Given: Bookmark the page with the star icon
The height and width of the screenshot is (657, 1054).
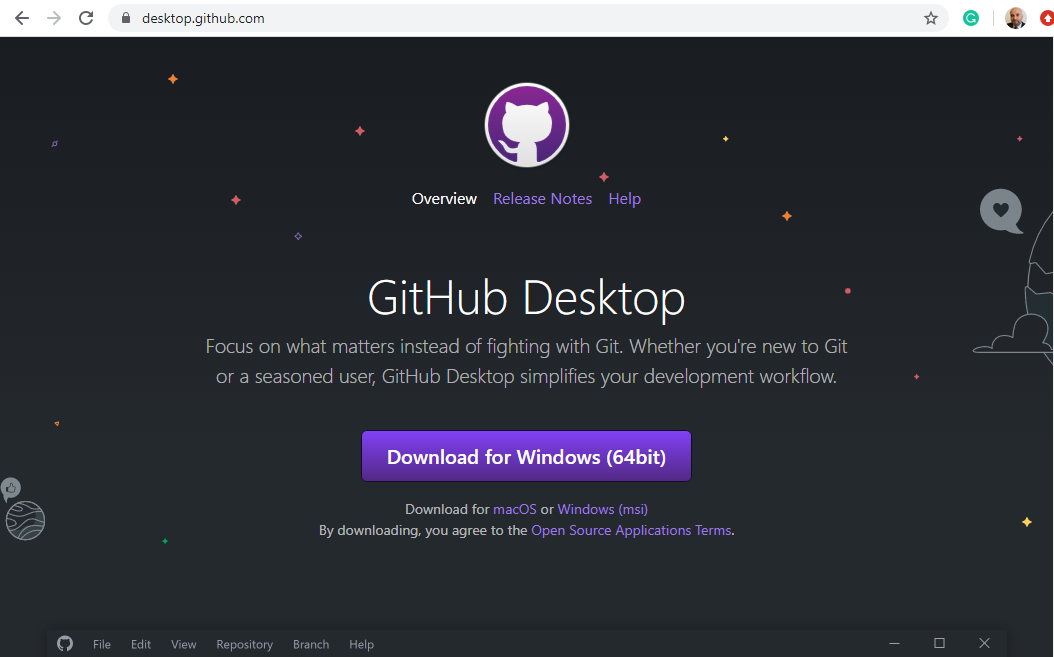Looking at the screenshot, I should [930, 17].
